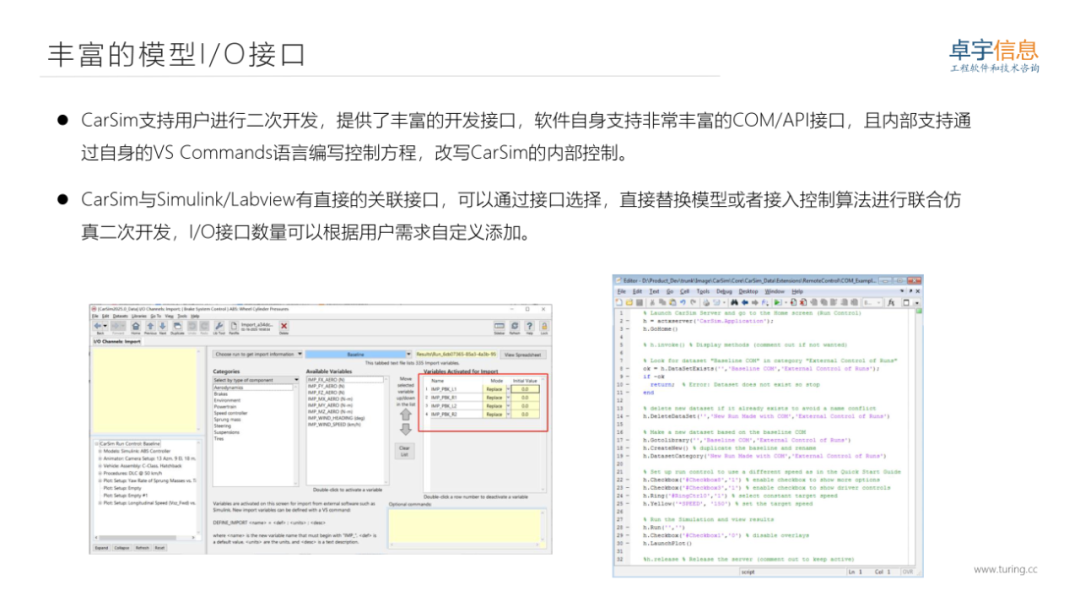The height and width of the screenshot is (607, 1080).
Task: Click the green Run icon in Editor toolbar
Action: (777, 302)
